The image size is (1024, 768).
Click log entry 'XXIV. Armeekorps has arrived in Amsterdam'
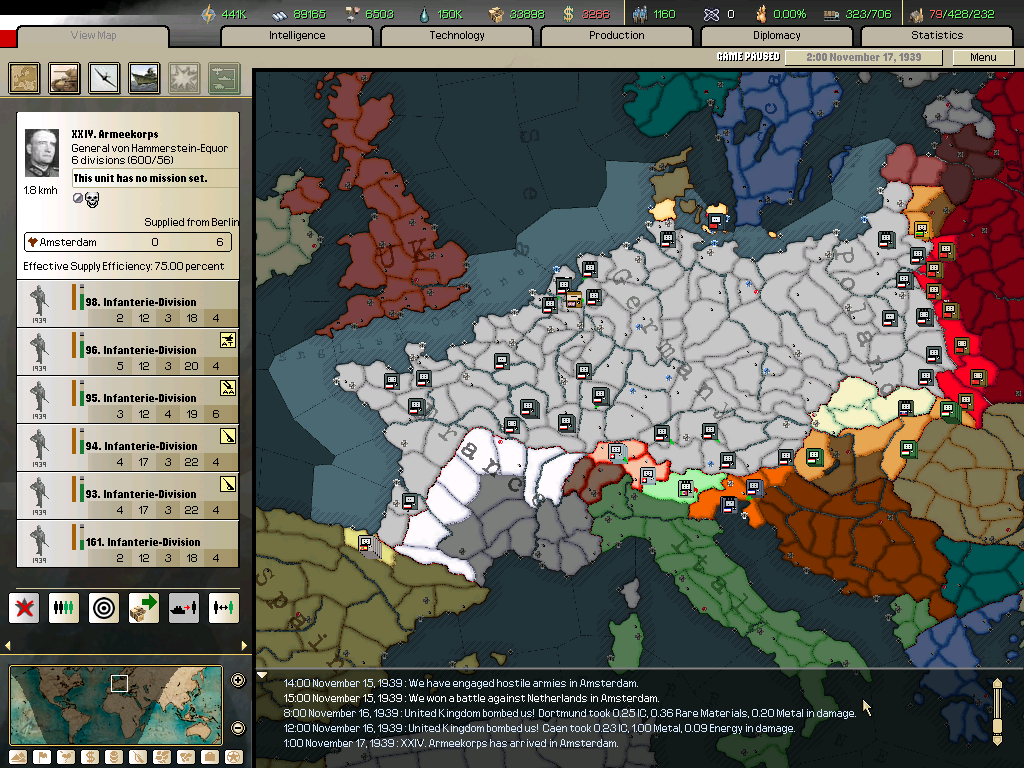point(451,743)
